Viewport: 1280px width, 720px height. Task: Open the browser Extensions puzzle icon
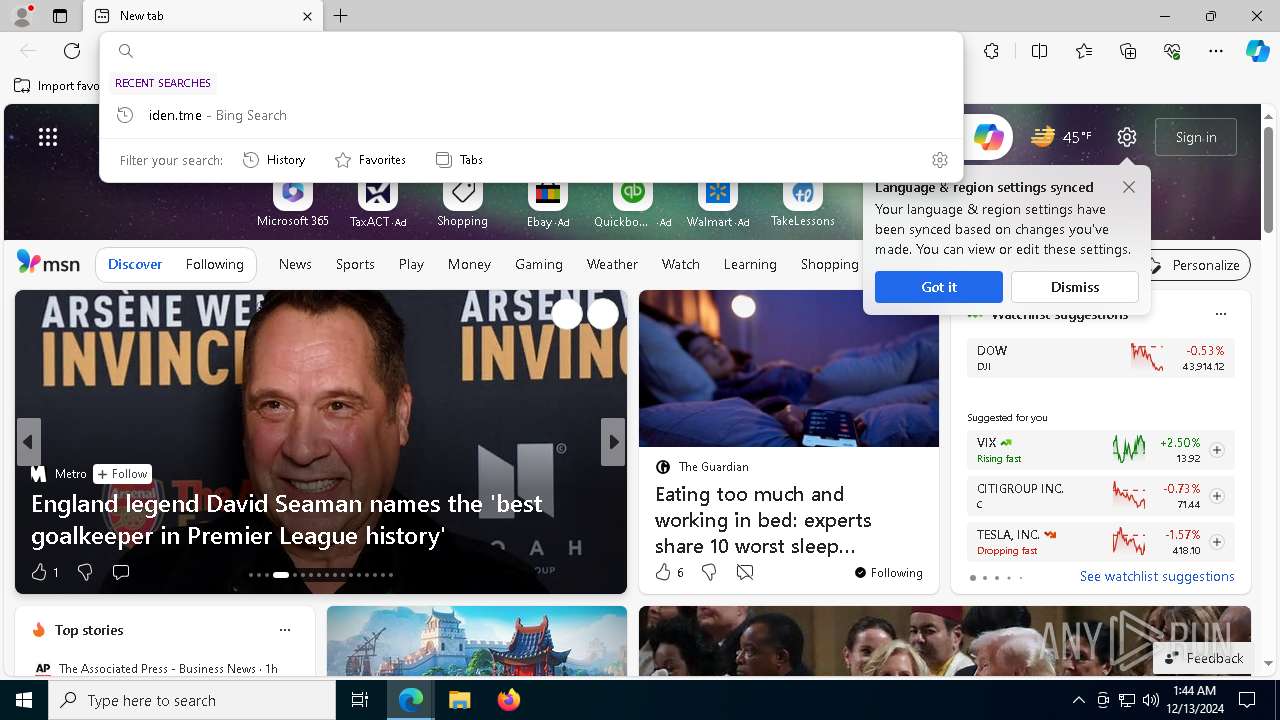tap(991, 51)
